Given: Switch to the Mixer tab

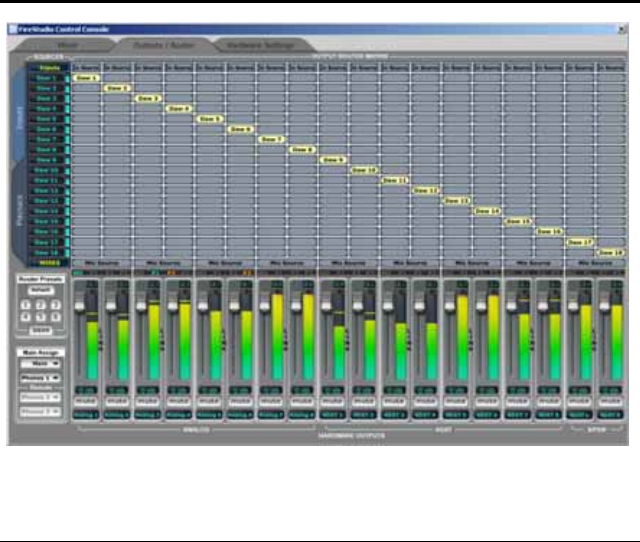Looking at the screenshot, I should tap(68, 45).
